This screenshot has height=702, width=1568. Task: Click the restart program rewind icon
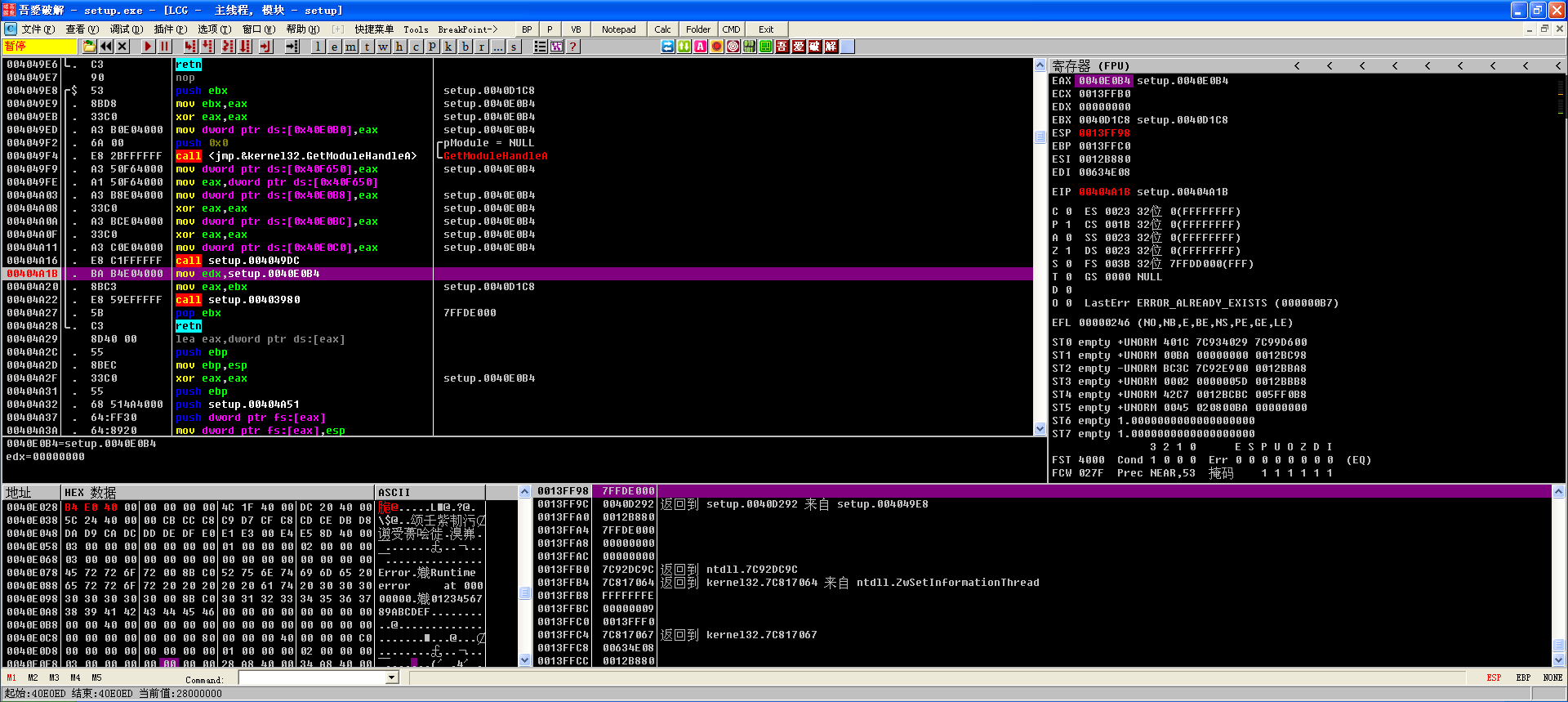tap(106, 47)
